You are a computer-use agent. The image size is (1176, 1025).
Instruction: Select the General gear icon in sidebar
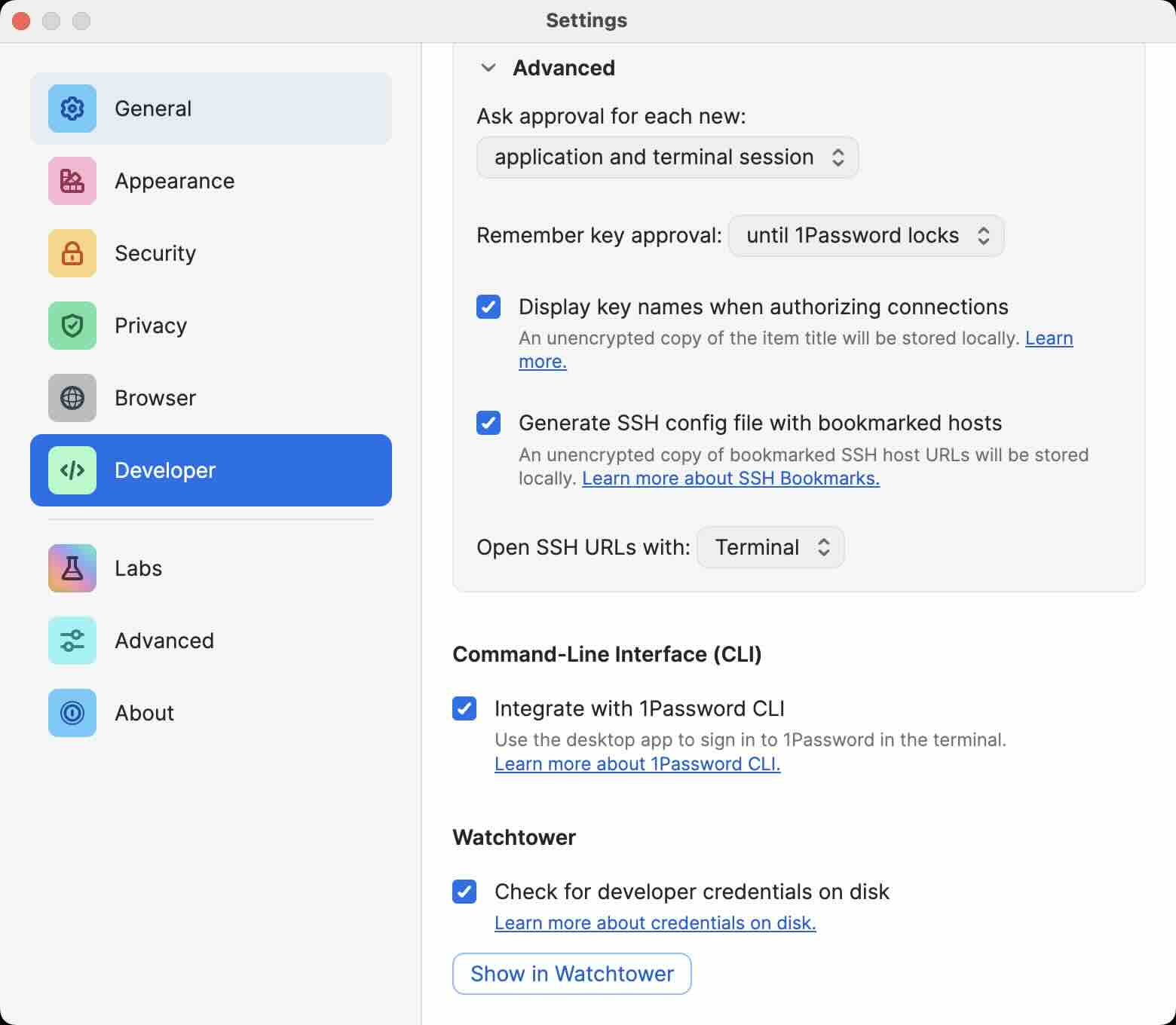(x=72, y=109)
